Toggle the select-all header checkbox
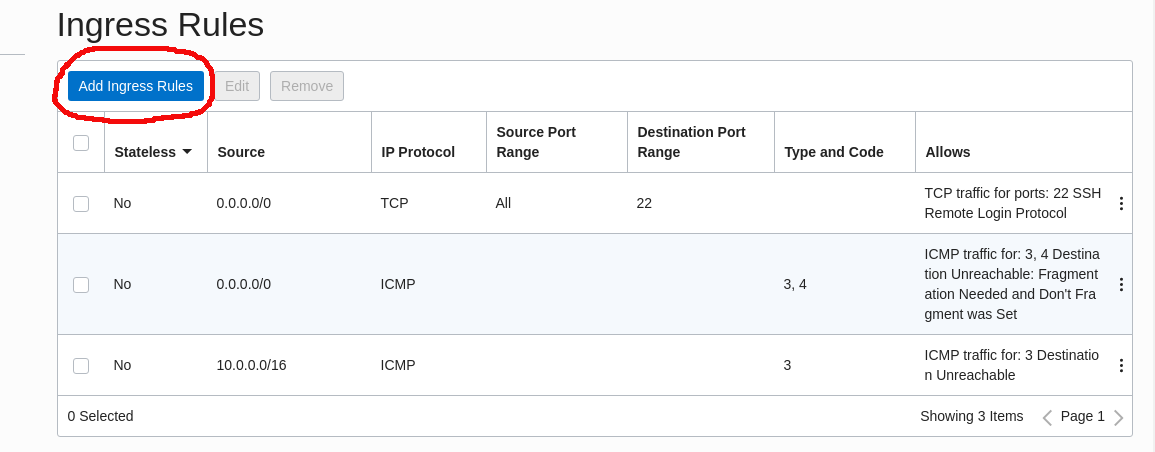 pos(81,143)
